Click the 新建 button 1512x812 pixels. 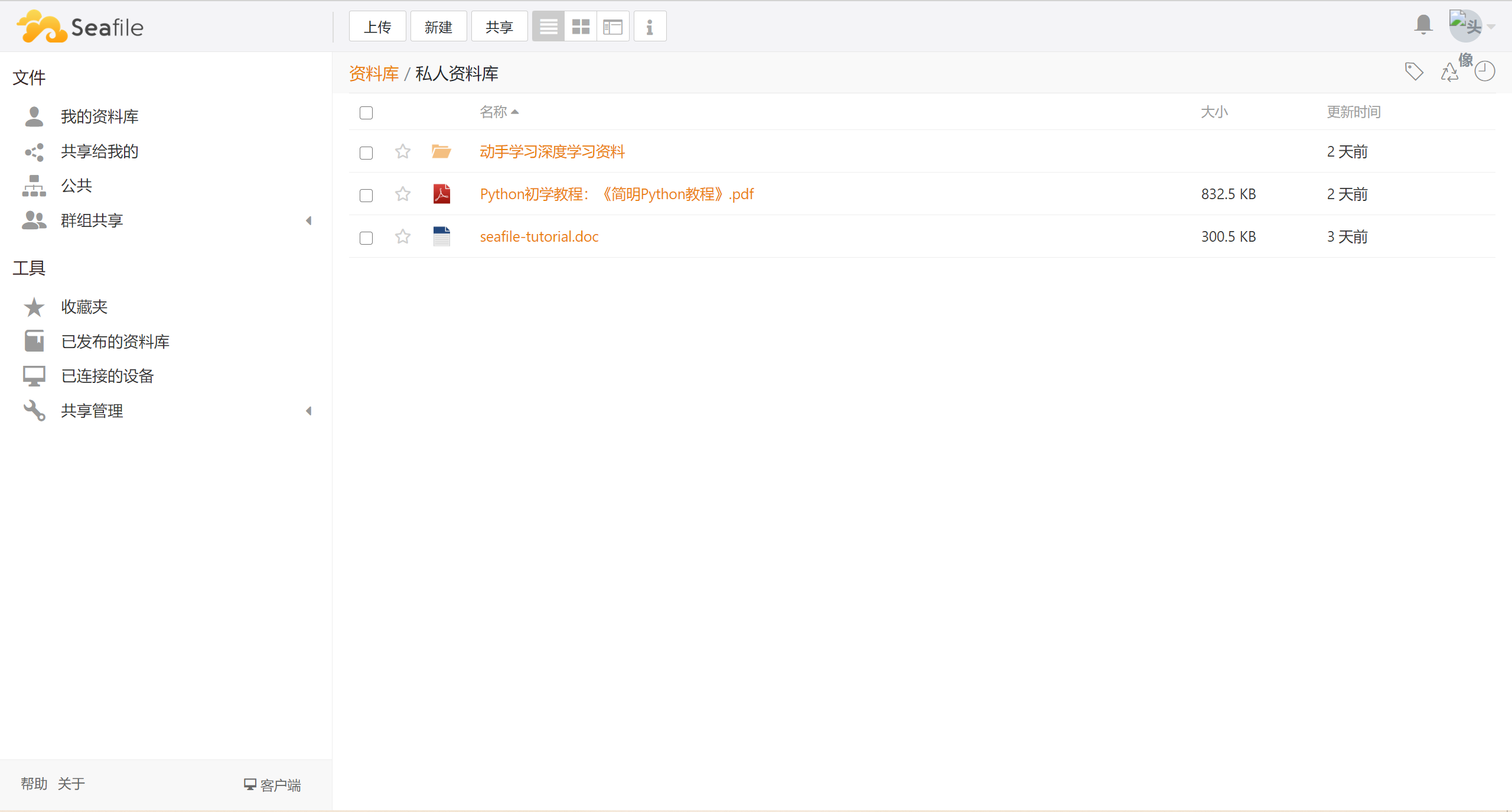click(438, 27)
